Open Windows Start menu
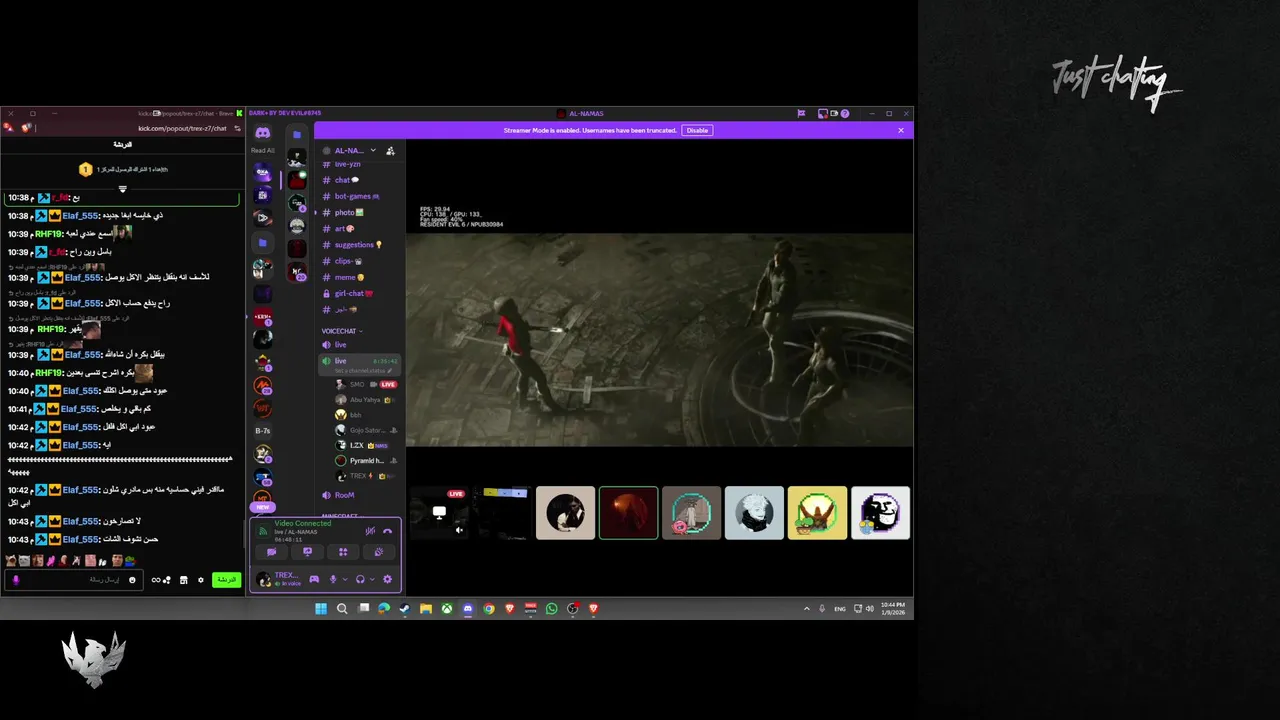This screenshot has width=1280, height=720. [321, 608]
